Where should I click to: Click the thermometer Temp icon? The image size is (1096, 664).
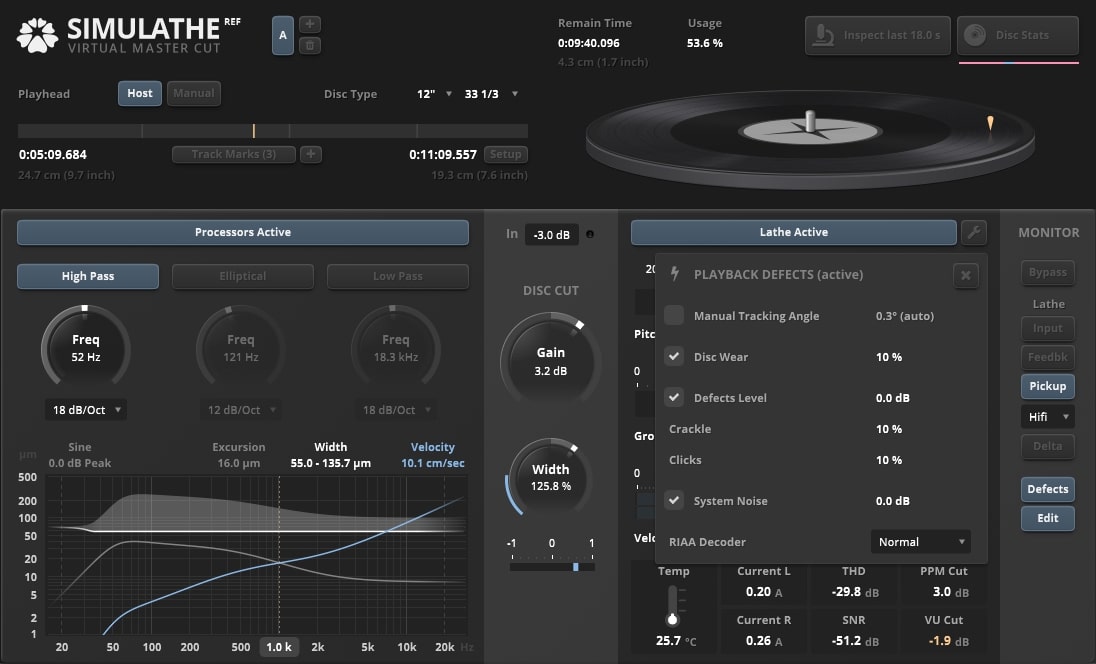coord(673,606)
